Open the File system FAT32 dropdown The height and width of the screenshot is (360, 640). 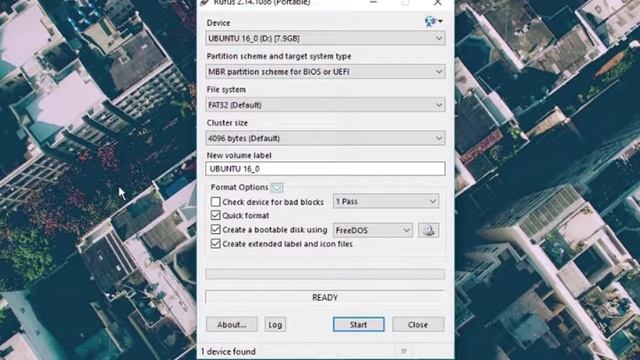325,105
